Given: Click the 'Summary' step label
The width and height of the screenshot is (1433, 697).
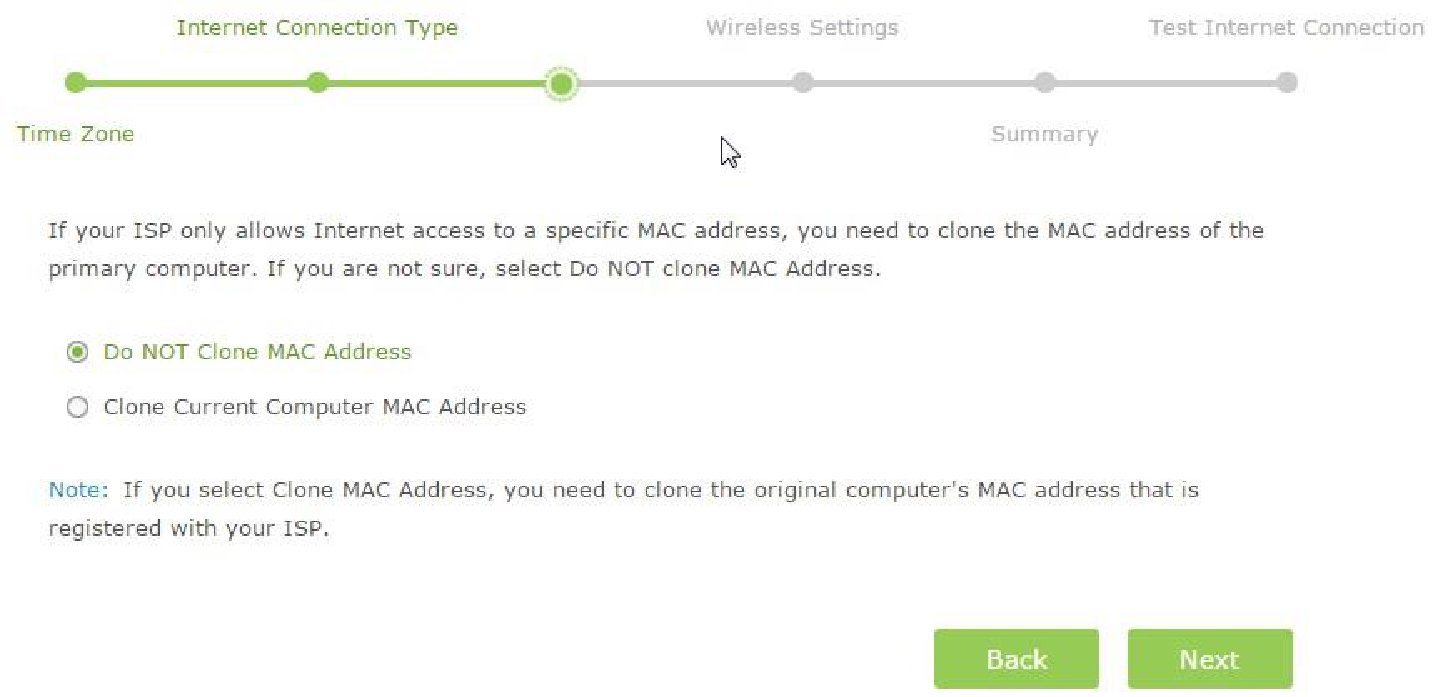Looking at the screenshot, I should click(x=1044, y=134).
